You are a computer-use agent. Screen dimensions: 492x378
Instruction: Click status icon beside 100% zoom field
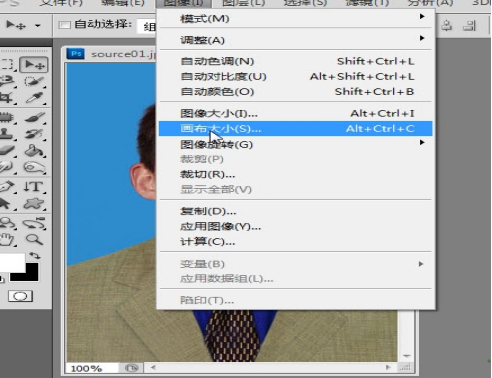131,368
